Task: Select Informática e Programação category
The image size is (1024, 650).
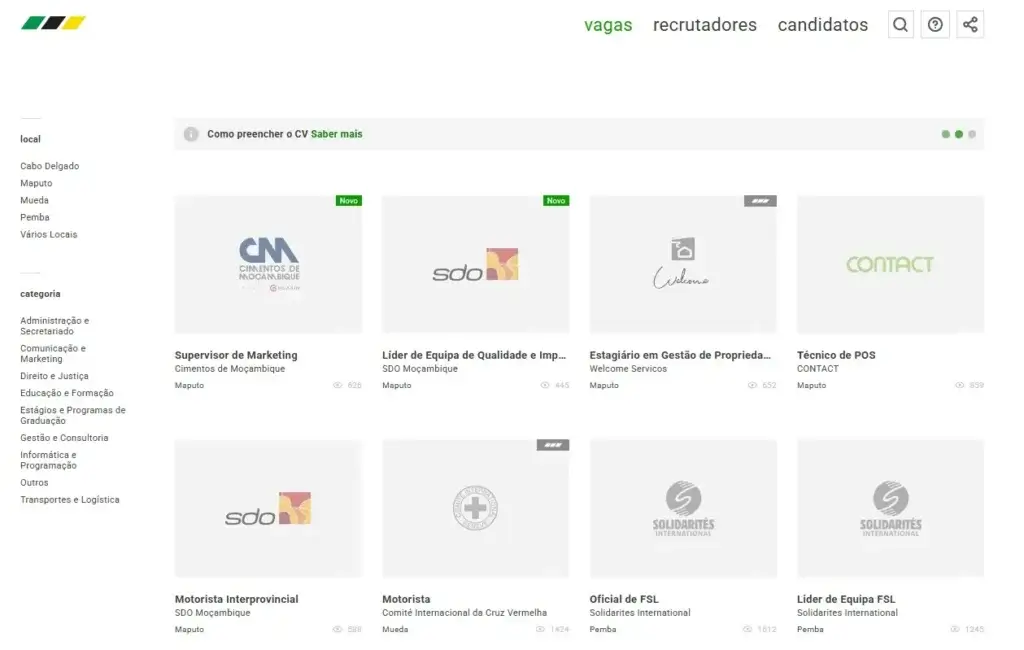Action: click(x=48, y=460)
